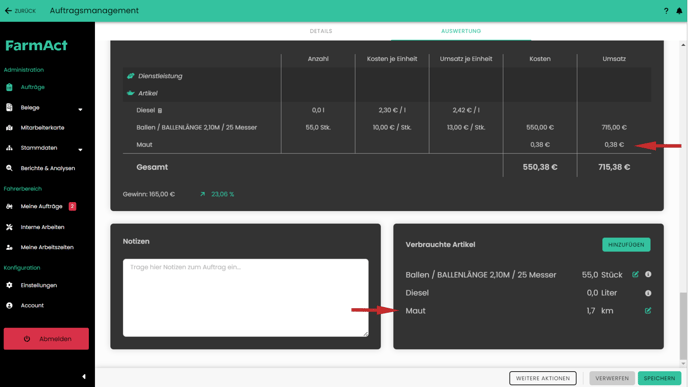The width and height of the screenshot is (688, 387).
Task: Edit the Maut consumed article entry
Action: 648,311
